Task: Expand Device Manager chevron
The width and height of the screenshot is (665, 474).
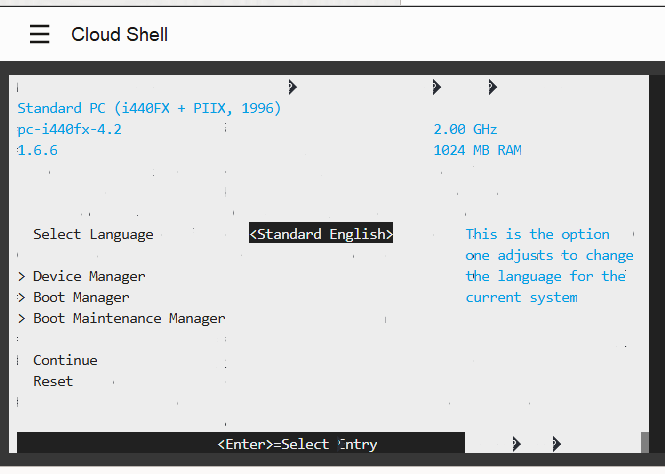Action: point(22,277)
